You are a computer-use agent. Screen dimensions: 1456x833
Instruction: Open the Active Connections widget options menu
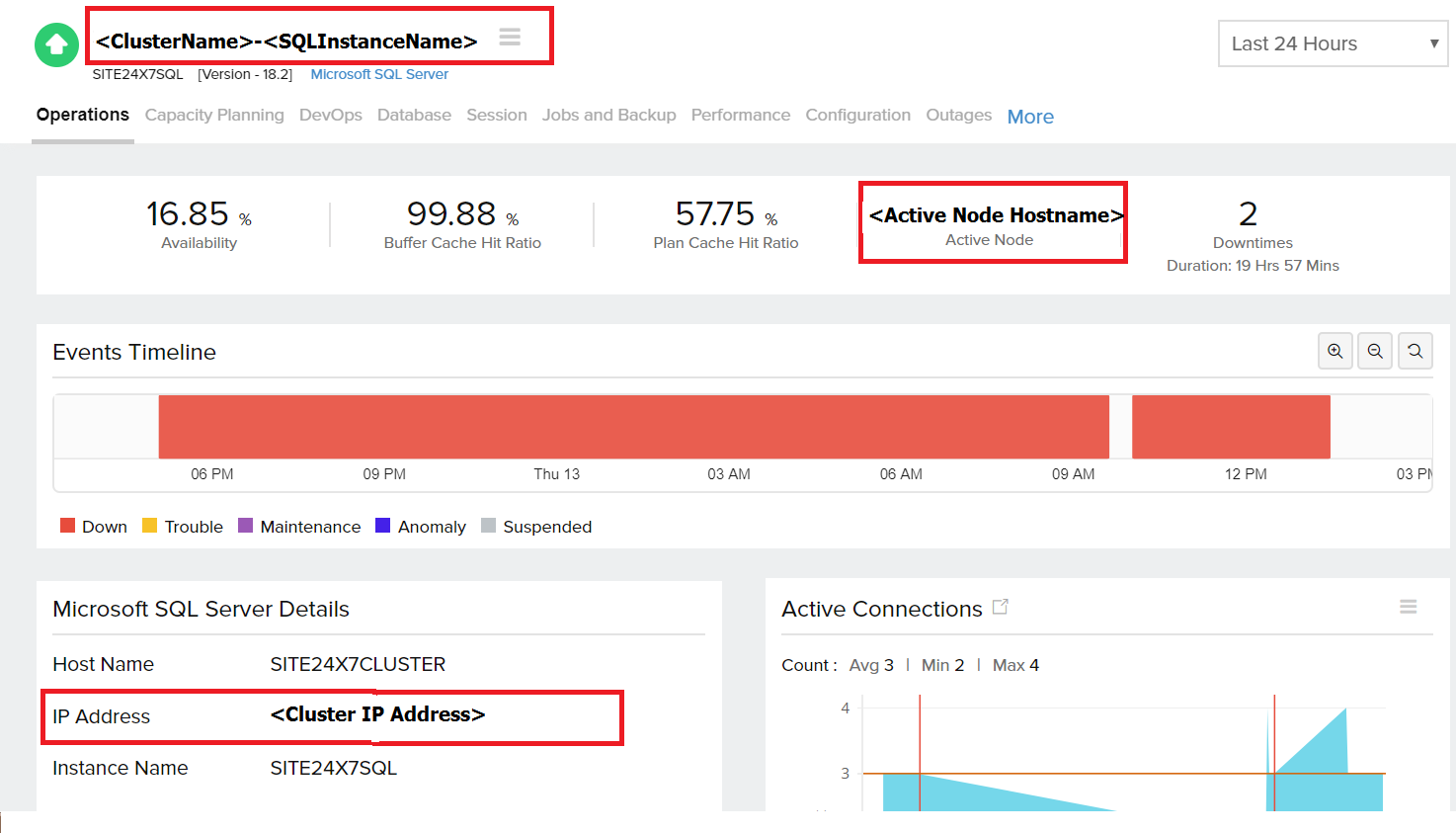[1408, 607]
